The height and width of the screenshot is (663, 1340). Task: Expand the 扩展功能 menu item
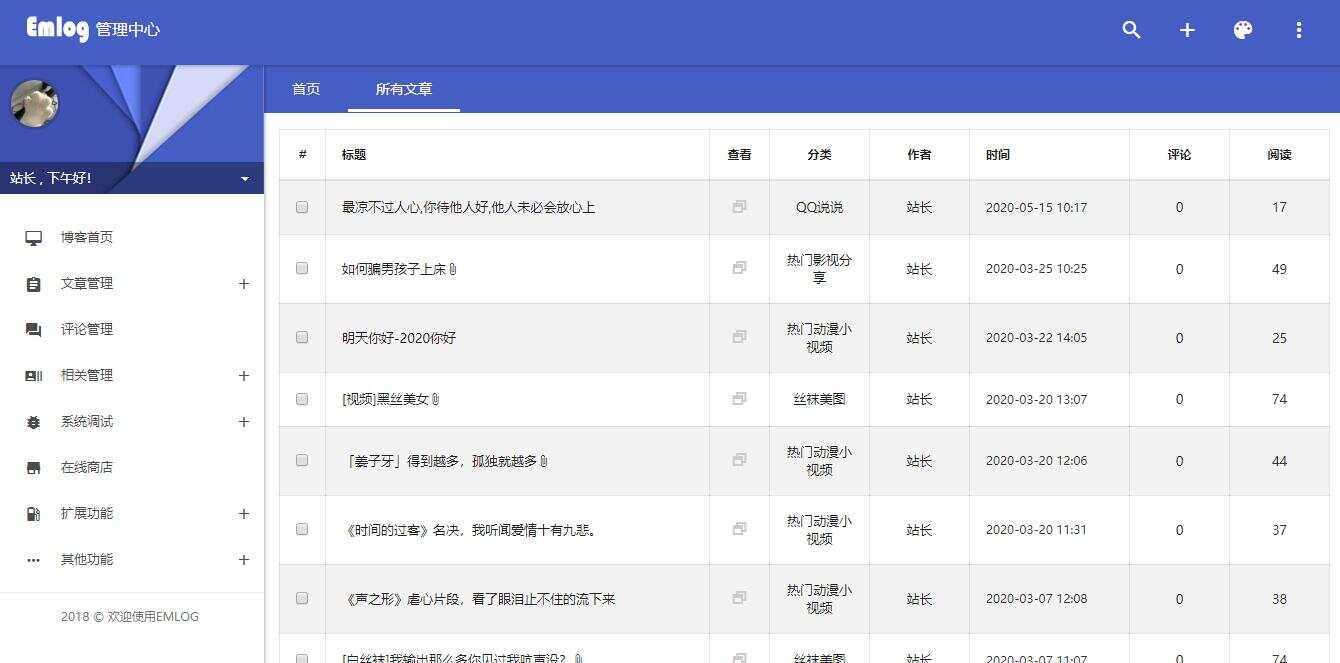(243, 513)
